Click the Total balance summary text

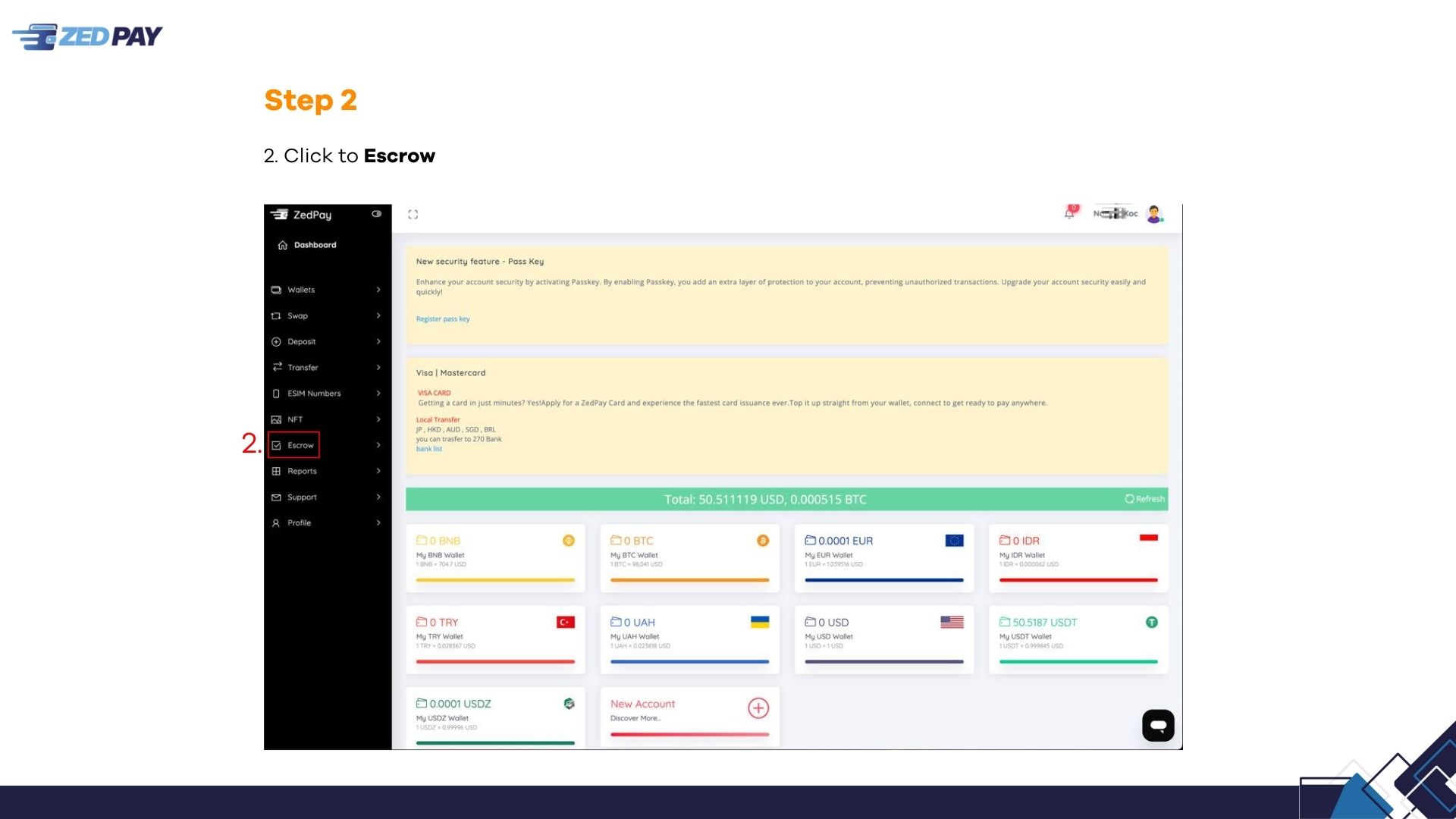coord(765,499)
